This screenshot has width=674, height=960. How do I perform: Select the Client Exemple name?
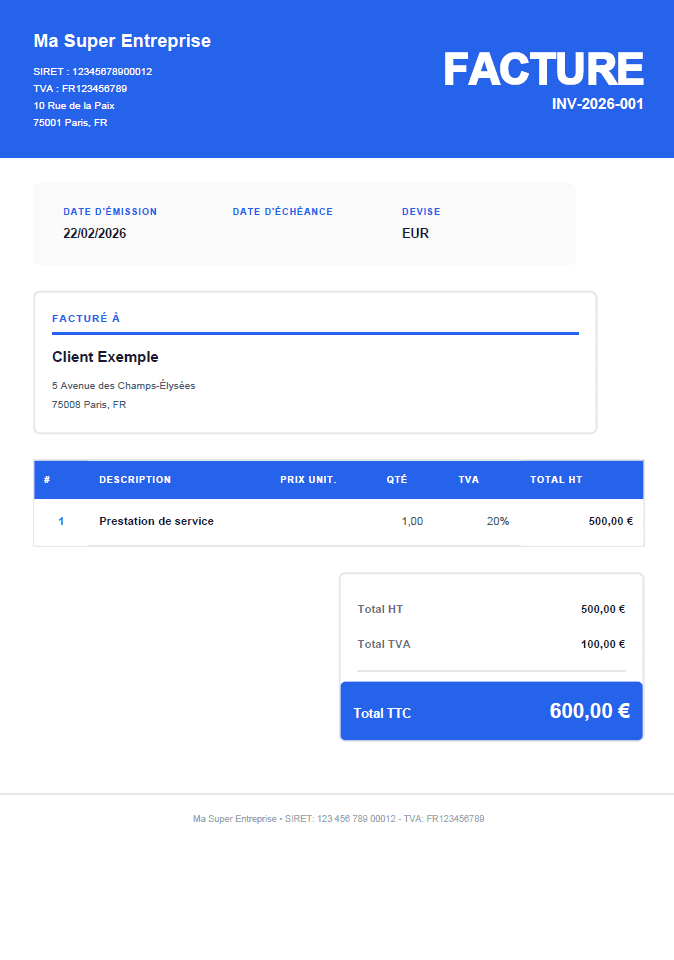tap(105, 357)
